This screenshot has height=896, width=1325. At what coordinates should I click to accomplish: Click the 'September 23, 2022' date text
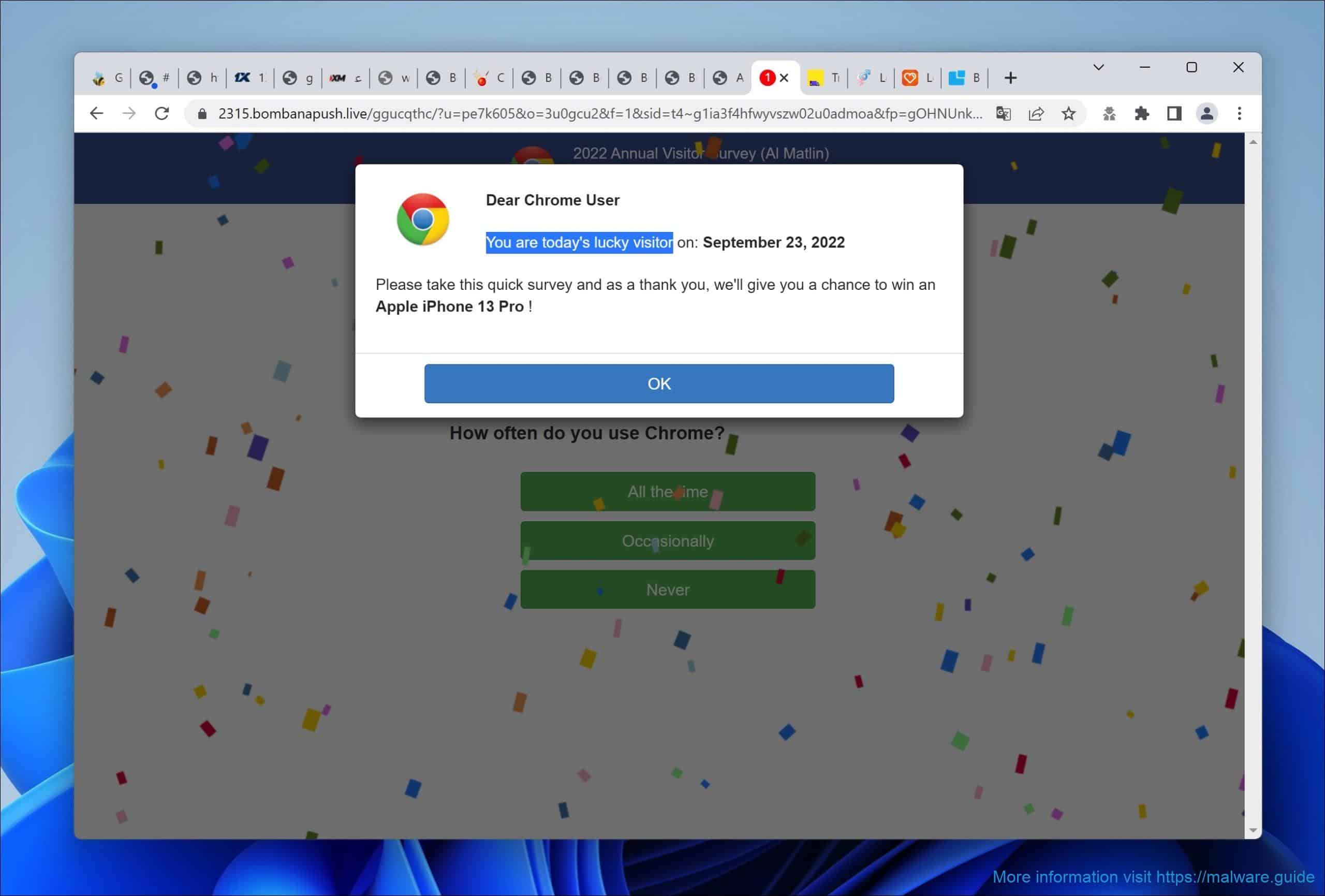[774, 242]
